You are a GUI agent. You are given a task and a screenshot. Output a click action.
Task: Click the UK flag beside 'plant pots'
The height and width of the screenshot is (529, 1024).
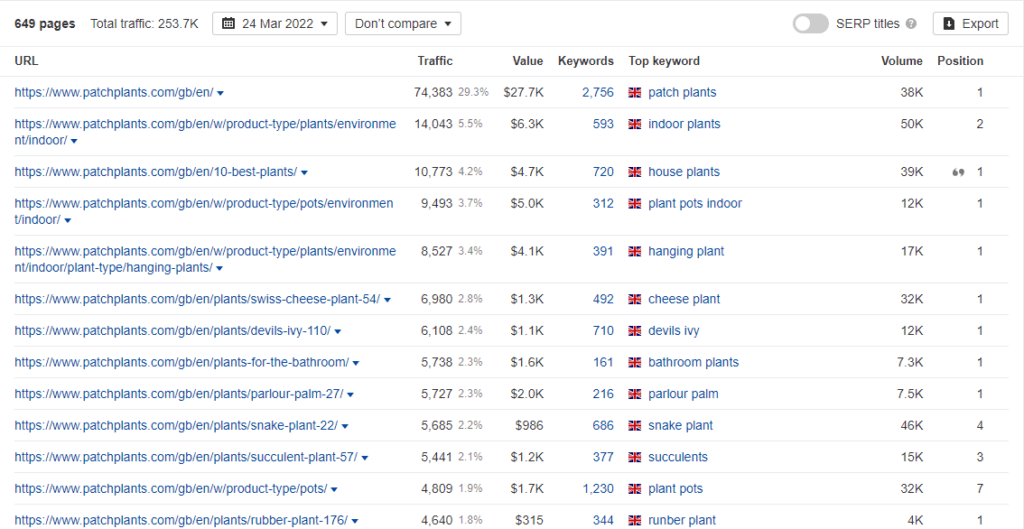click(x=635, y=489)
